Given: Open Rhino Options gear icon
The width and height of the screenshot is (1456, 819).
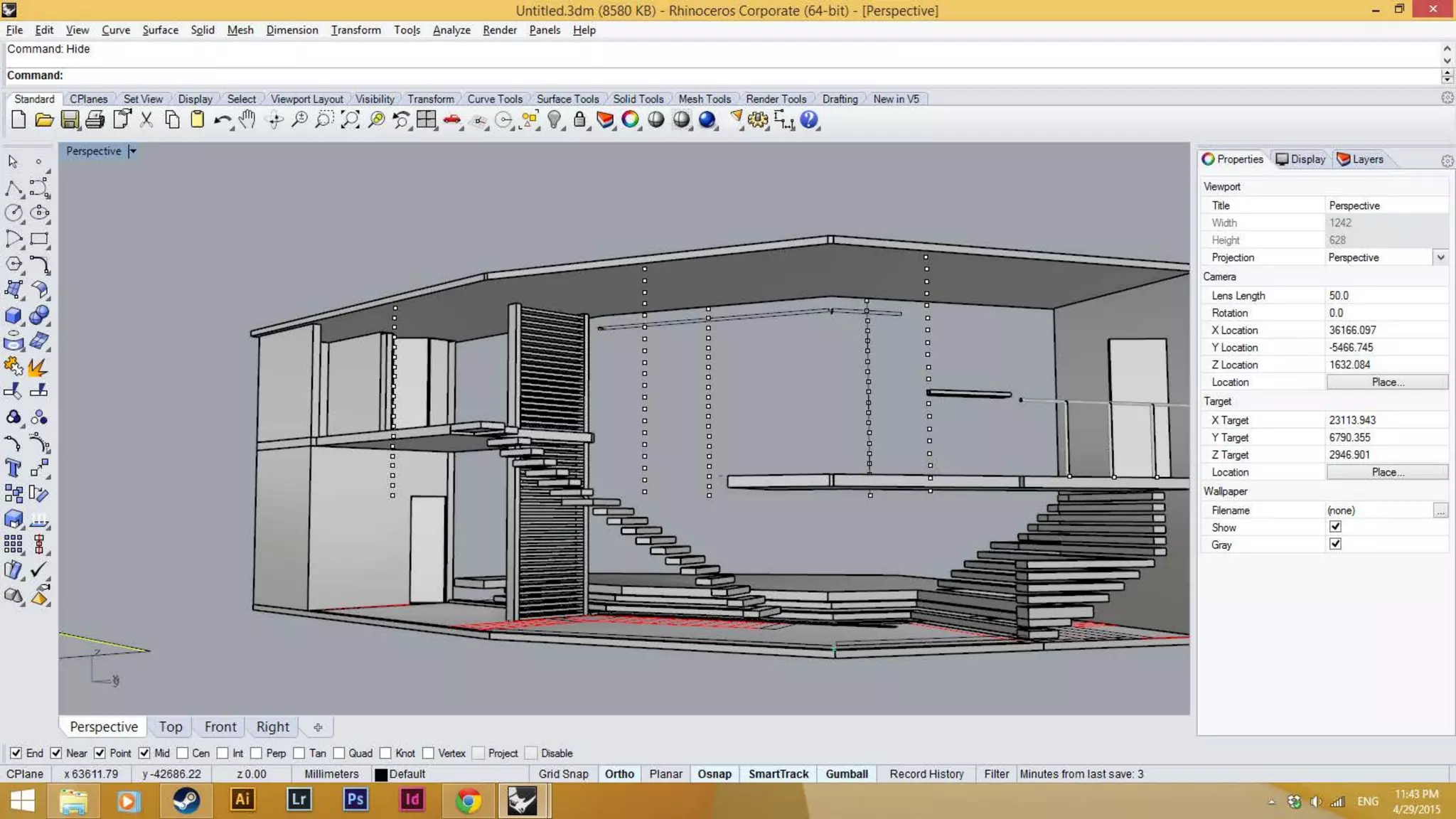Looking at the screenshot, I should pos(758,120).
